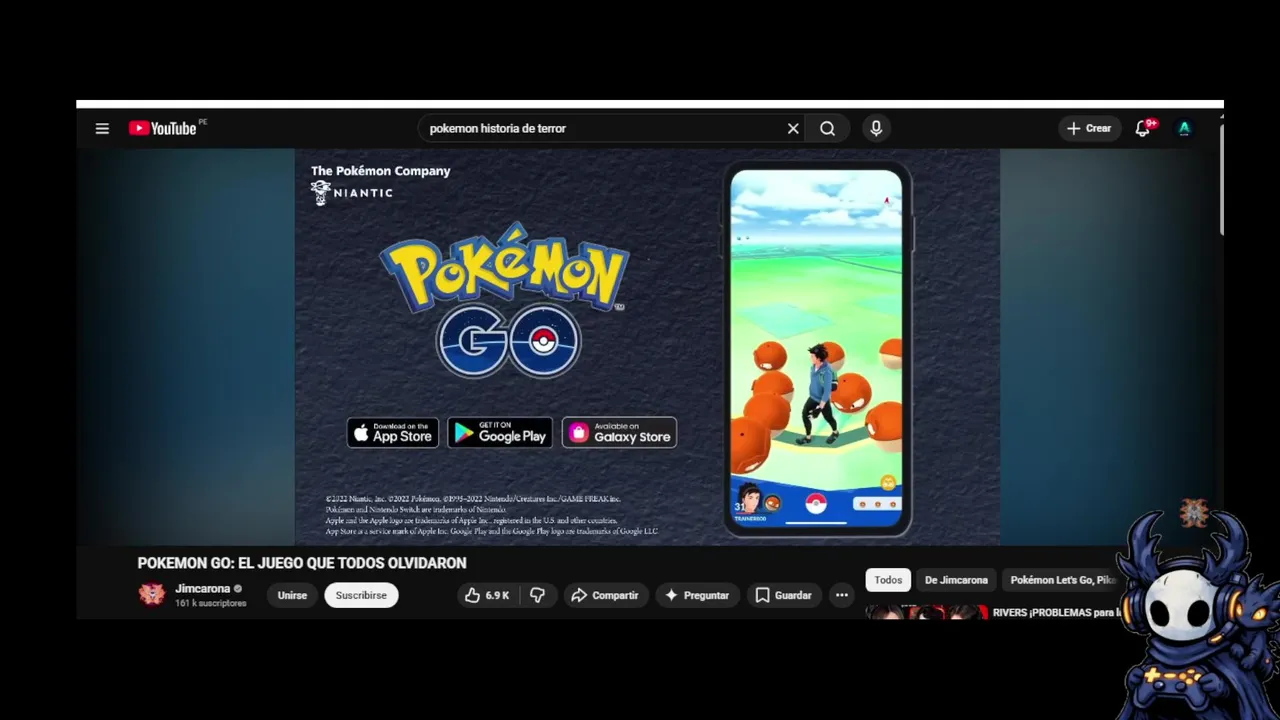Save the video with Guardar
The width and height of the screenshot is (1280, 720).
click(x=784, y=595)
